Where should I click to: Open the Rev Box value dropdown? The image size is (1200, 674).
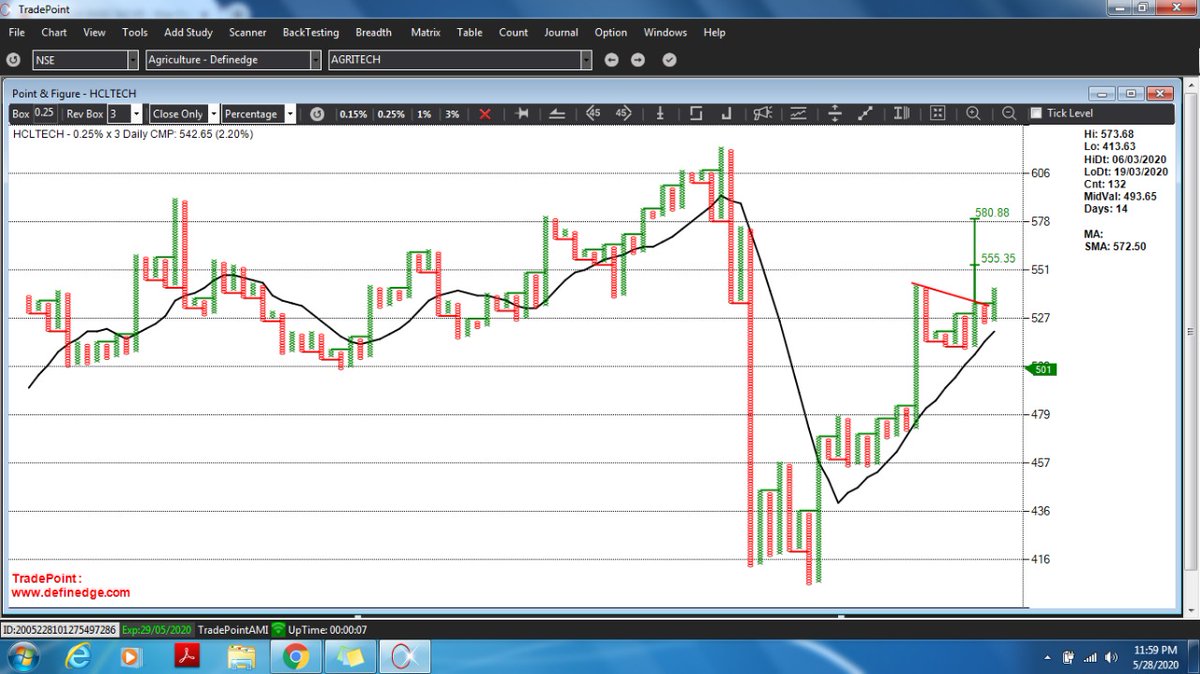pos(136,114)
